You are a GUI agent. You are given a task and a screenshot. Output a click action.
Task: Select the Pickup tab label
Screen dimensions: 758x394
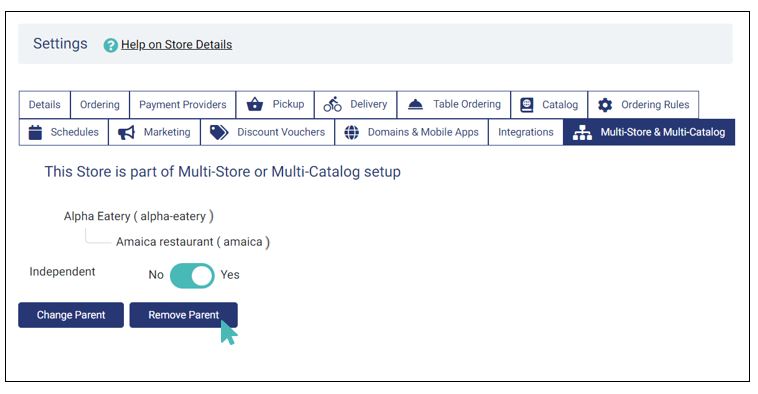coord(288,104)
